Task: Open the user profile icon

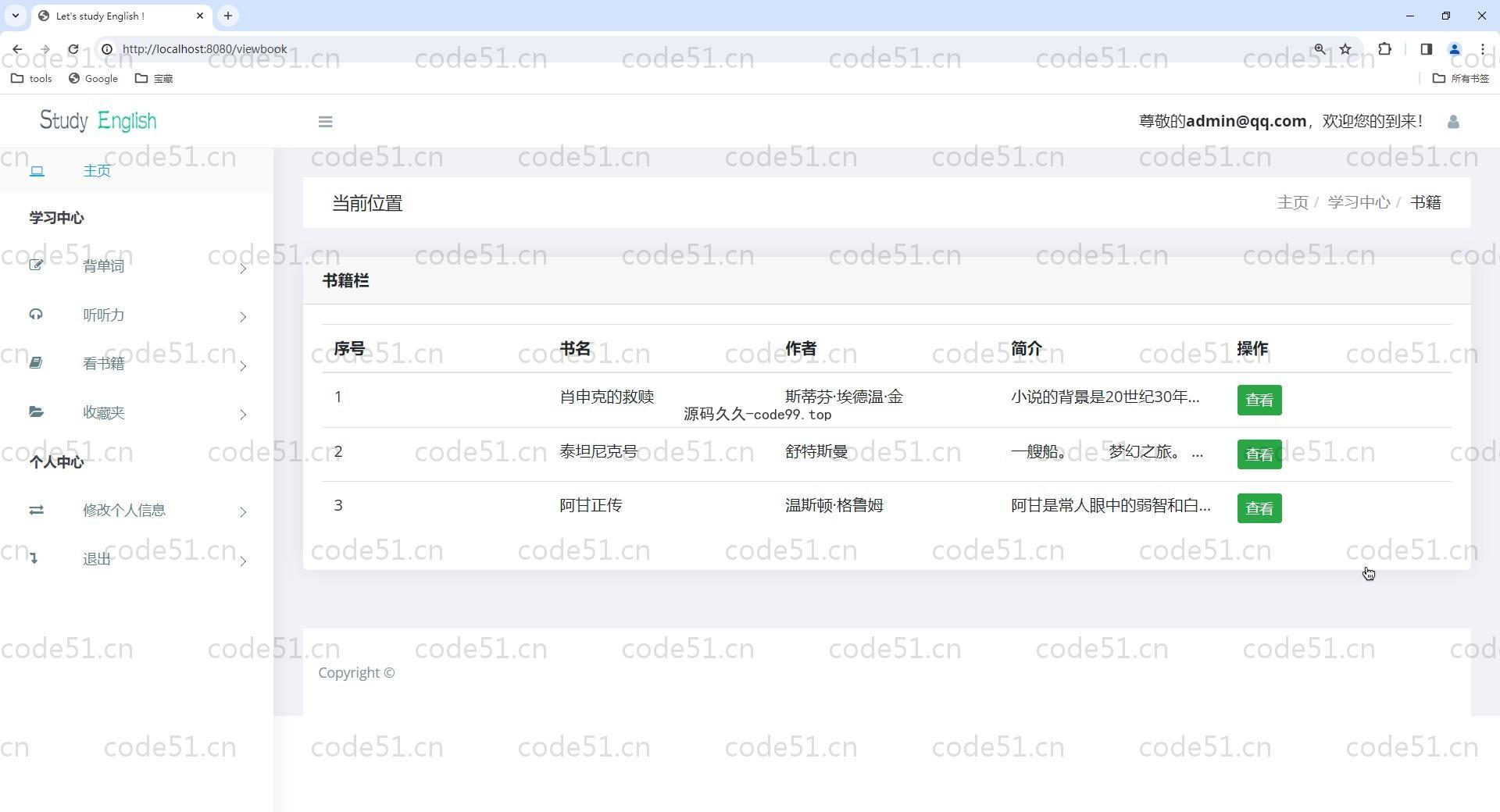Action: 1453,122
